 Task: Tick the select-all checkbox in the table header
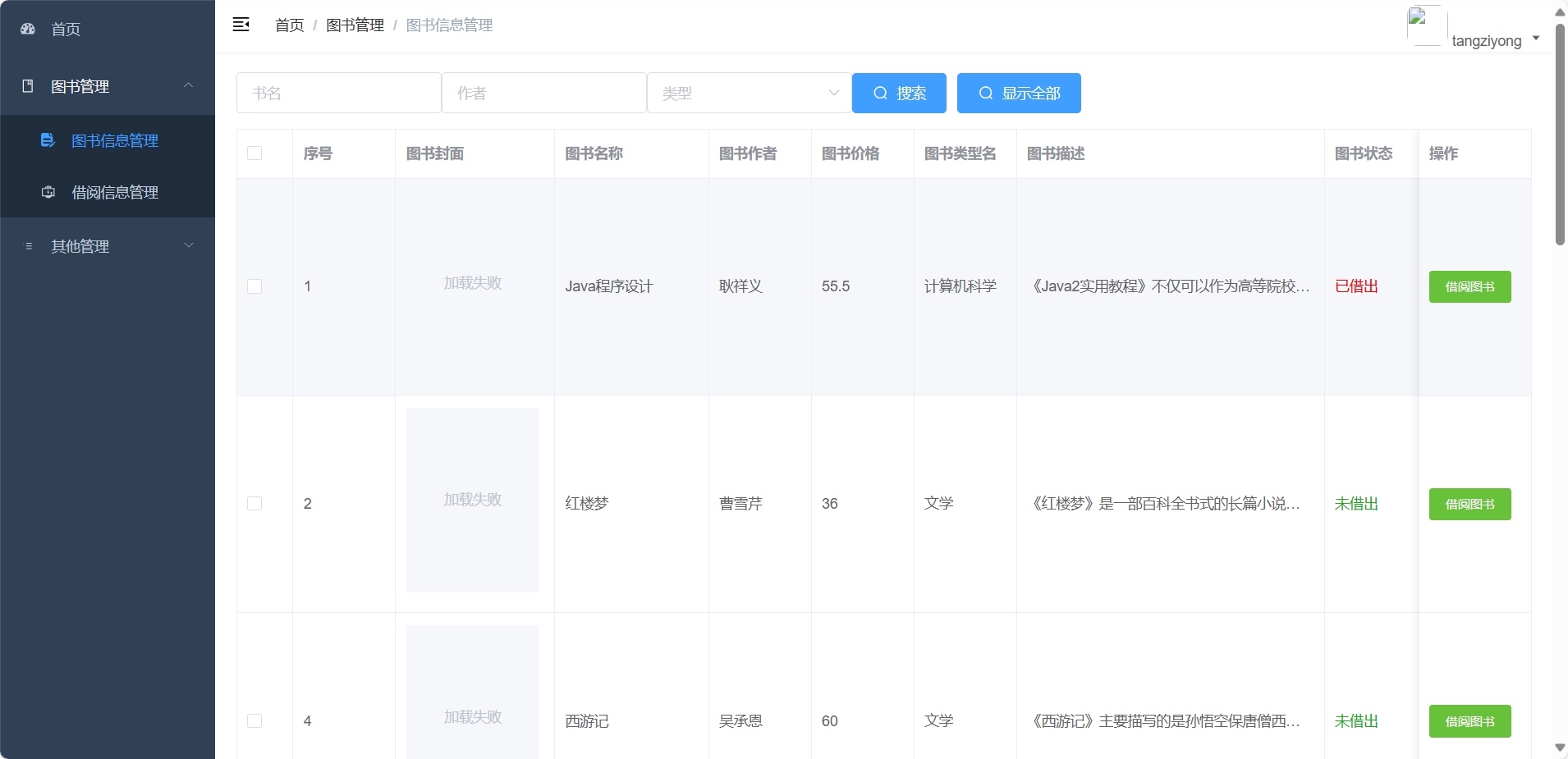coord(254,153)
